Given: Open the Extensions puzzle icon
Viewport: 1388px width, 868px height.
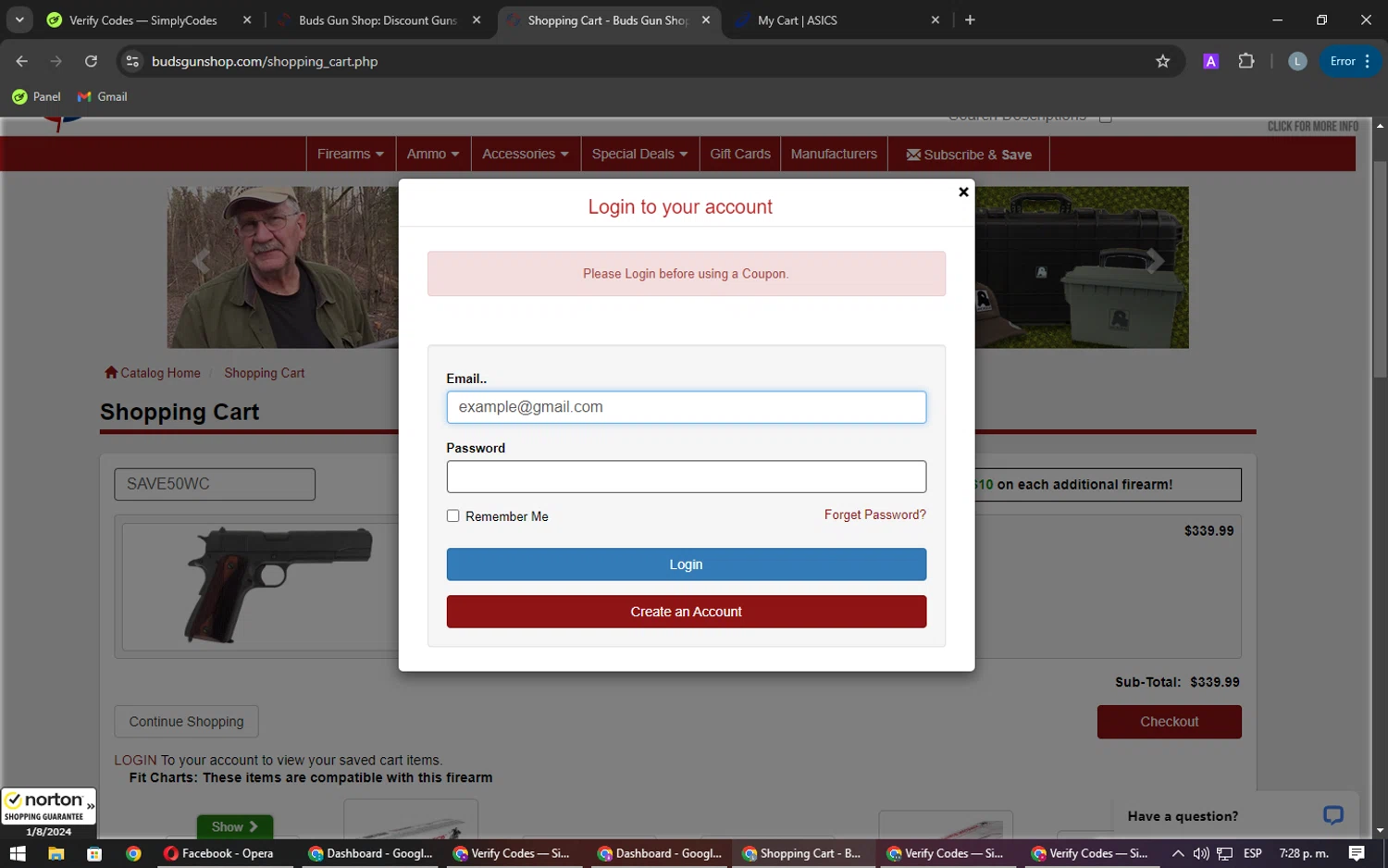Looking at the screenshot, I should 1246,61.
